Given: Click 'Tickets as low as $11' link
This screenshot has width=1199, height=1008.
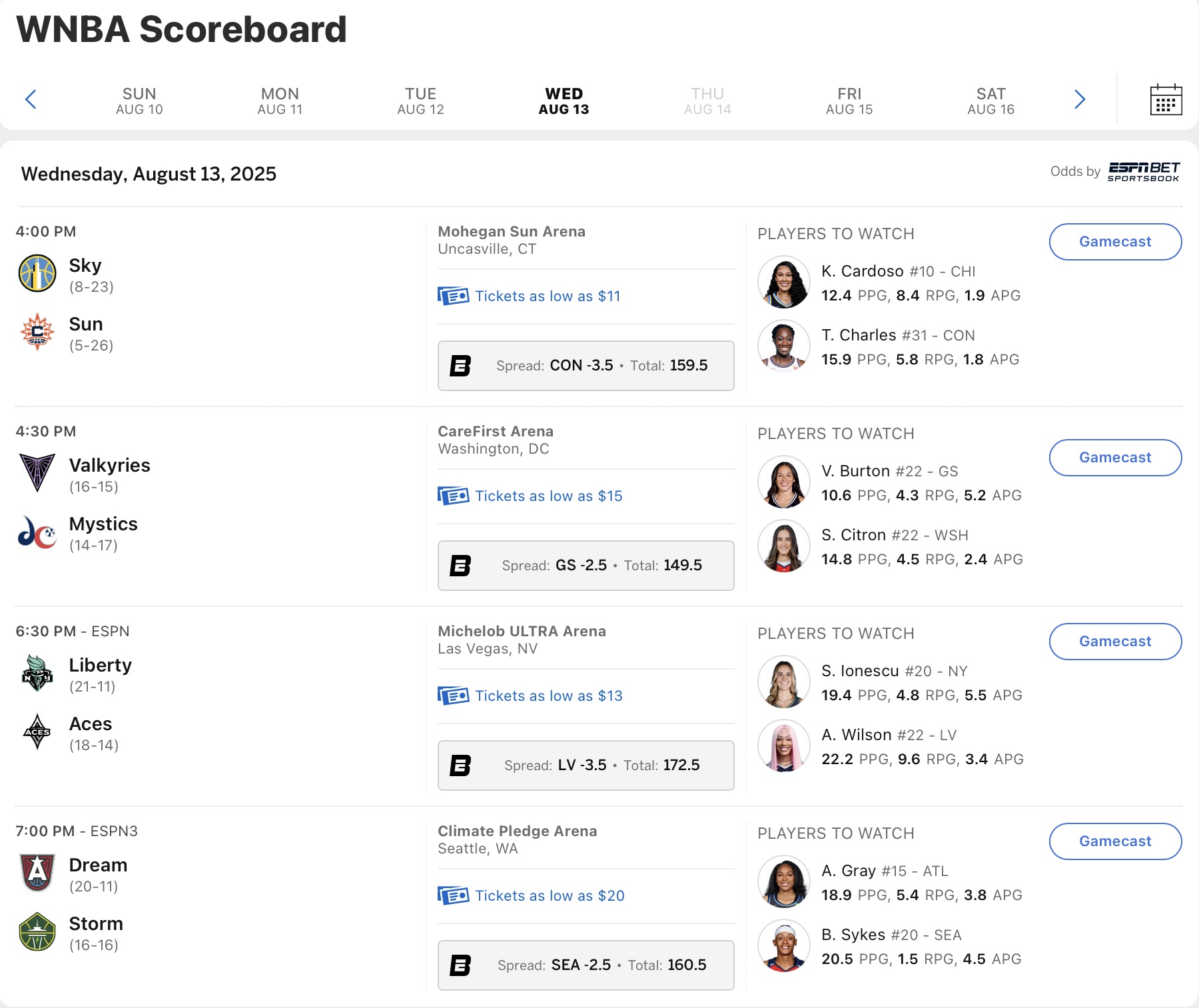Looking at the screenshot, I should pyautogui.click(x=548, y=296).
